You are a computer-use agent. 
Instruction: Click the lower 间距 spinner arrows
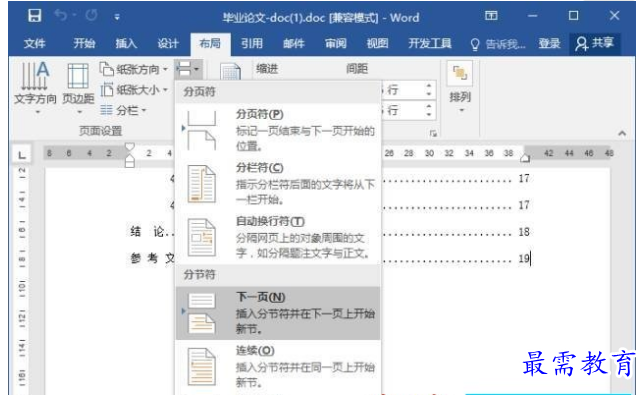(x=428, y=110)
